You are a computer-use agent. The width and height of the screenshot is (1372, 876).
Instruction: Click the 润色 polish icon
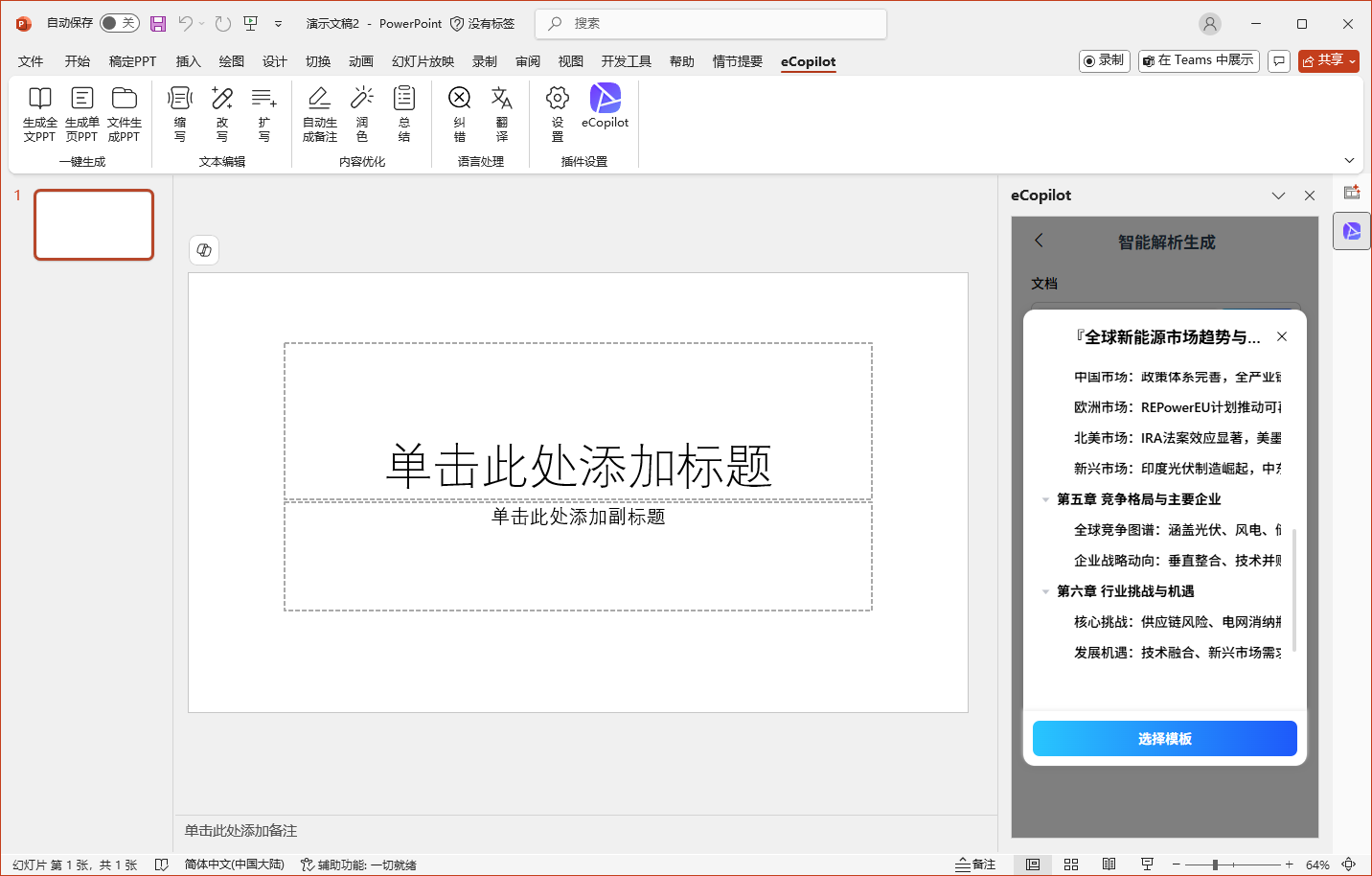coord(361,99)
